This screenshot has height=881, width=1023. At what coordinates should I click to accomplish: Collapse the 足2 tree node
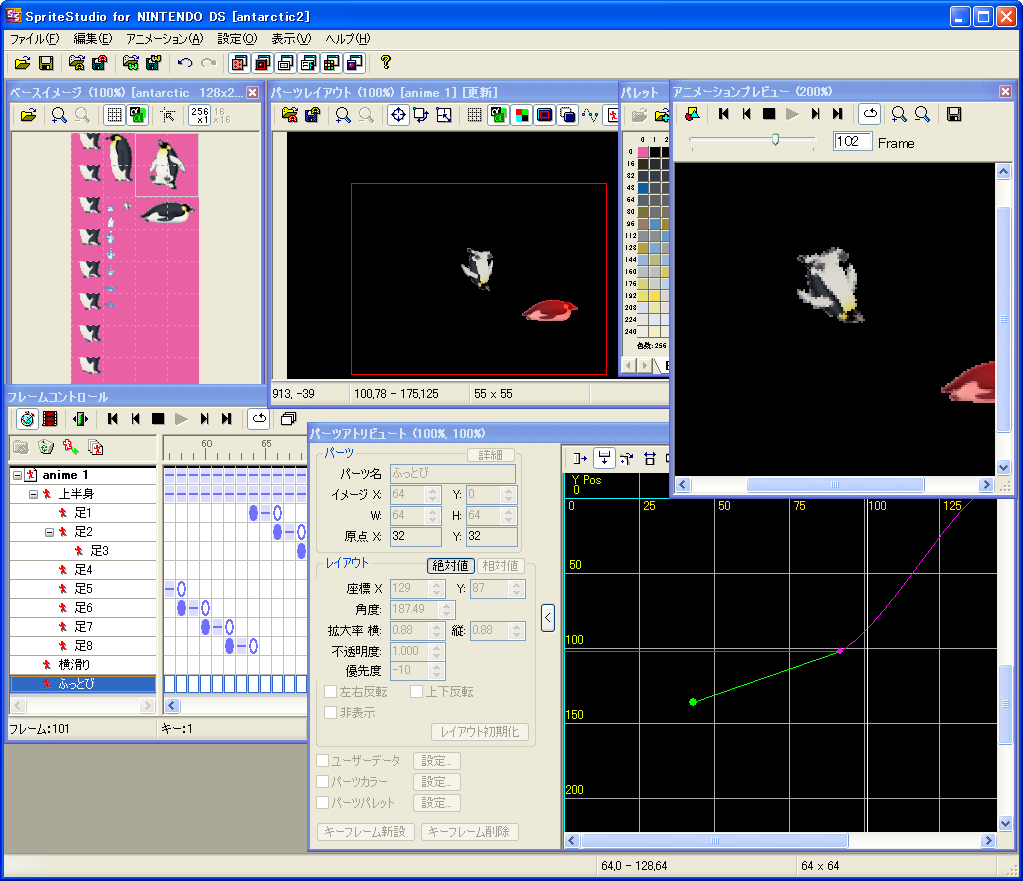point(49,532)
